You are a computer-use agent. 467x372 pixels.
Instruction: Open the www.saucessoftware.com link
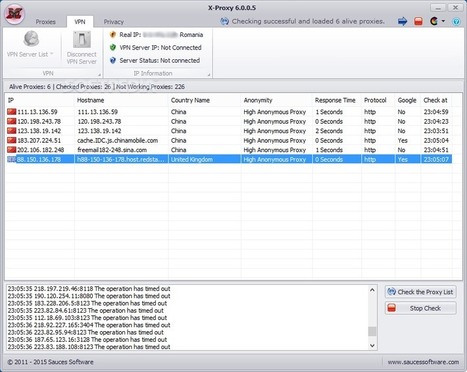coord(423,362)
